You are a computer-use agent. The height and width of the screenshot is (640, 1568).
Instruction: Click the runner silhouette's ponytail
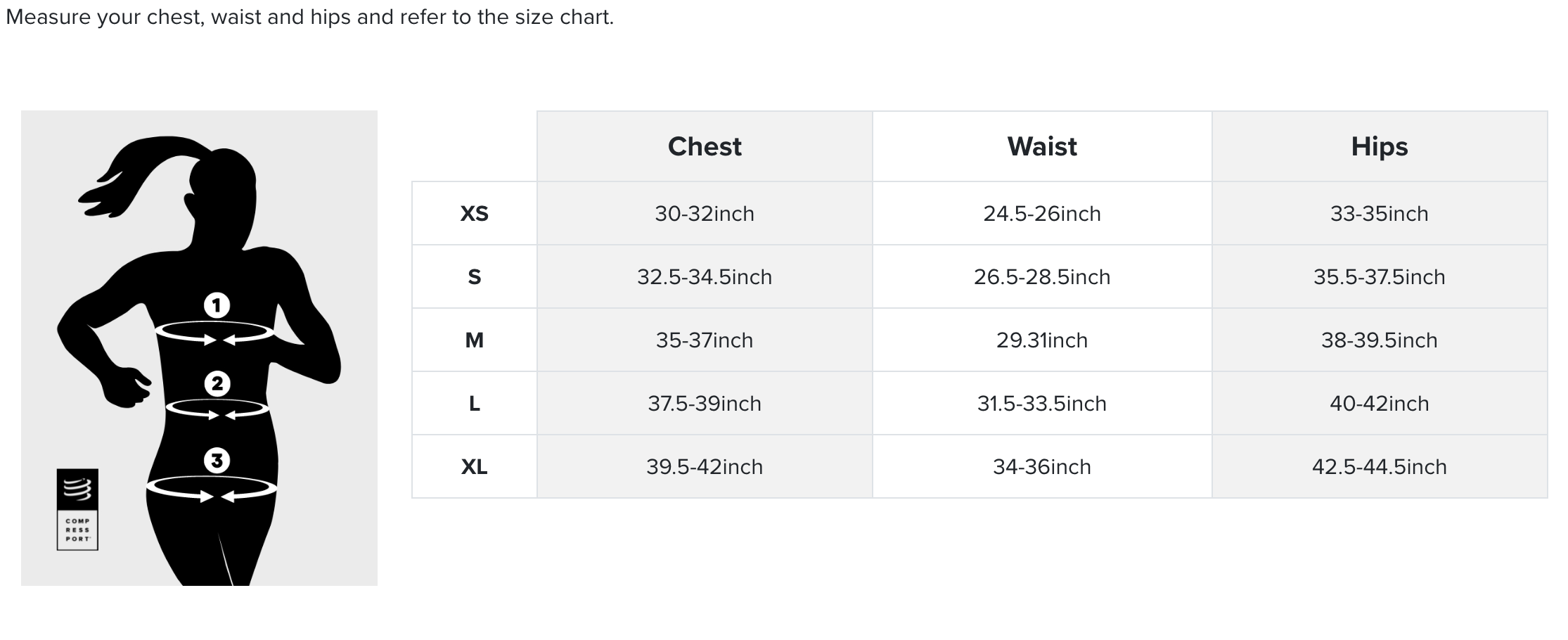tap(134, 169)
